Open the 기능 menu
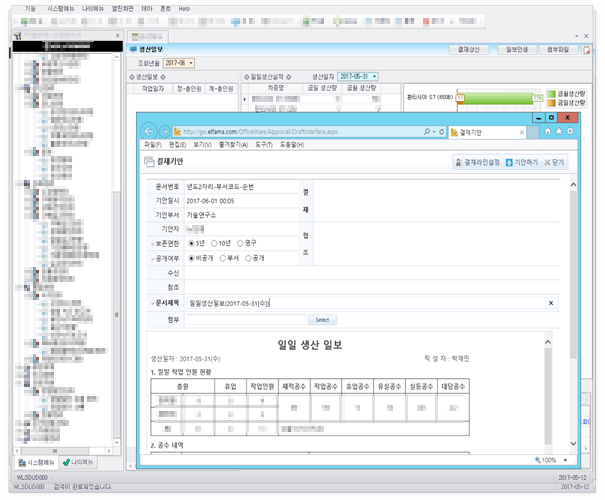 pyautogui.click(x=30, y=8)
